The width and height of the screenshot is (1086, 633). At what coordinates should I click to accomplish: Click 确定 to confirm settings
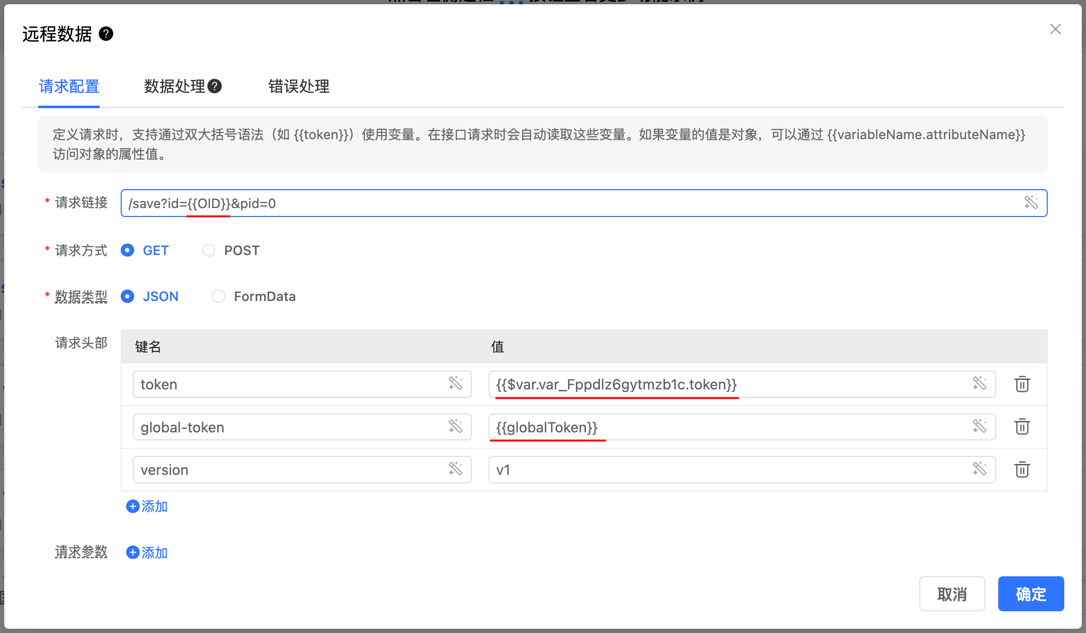1030,594
